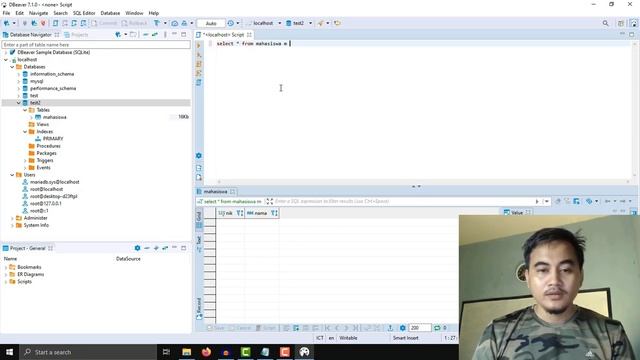Open the Navigate menu
The image size is (640, 360).
38,13
